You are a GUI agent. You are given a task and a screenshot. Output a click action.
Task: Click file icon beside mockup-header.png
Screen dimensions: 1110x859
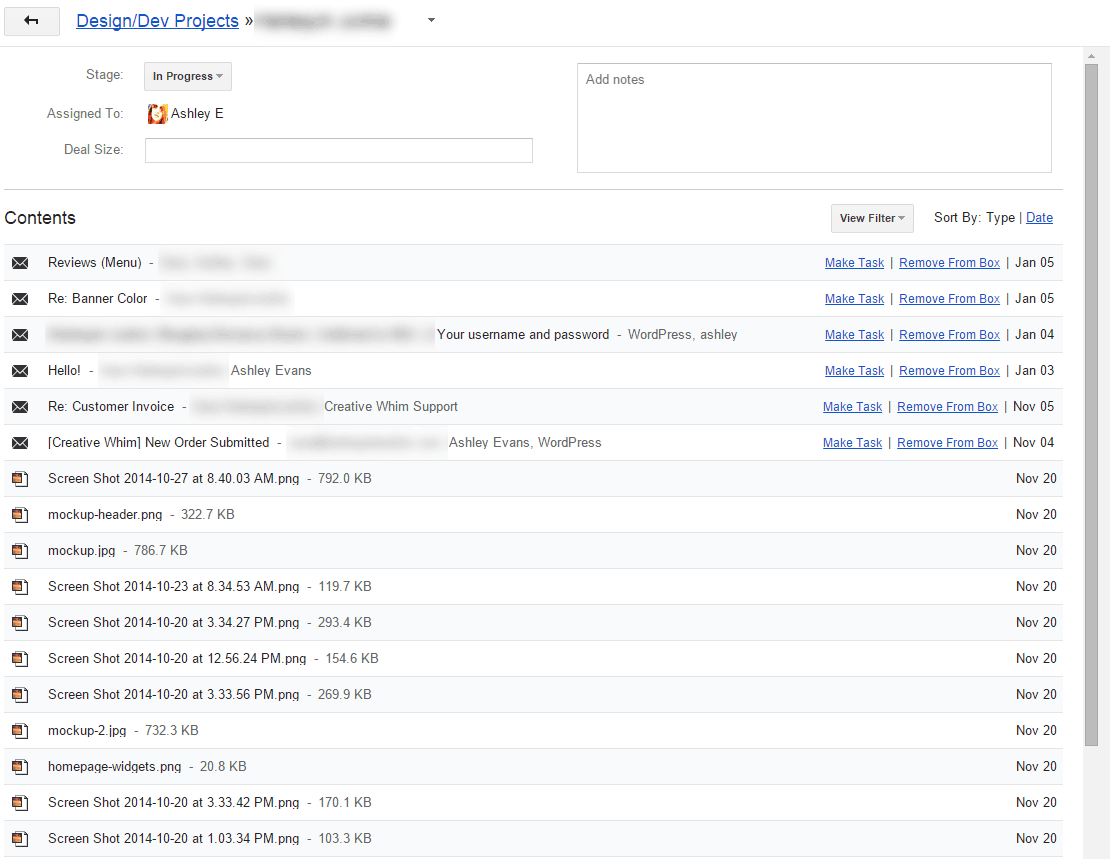[20, 515]
